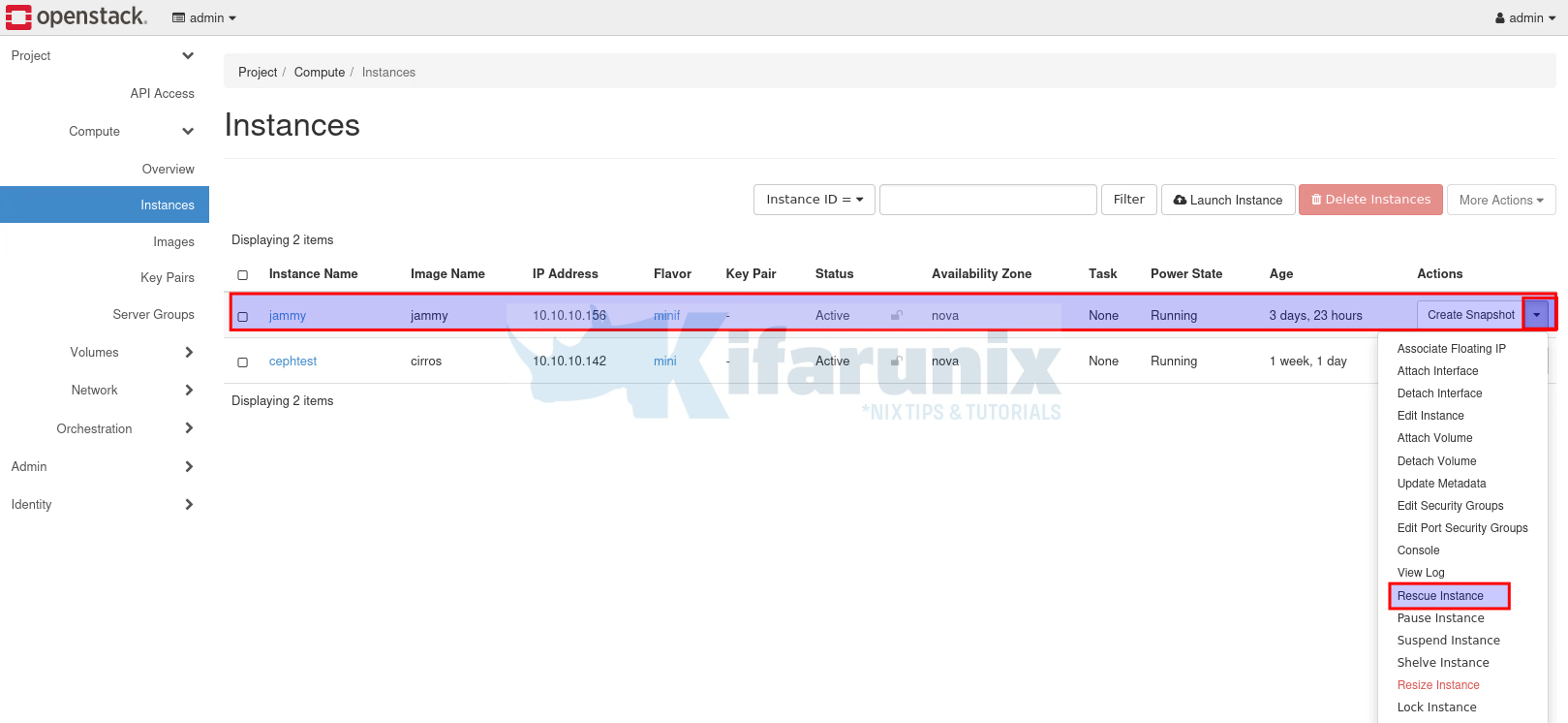
Task: Open the admin project selector dropdown
Action: pyautogui.click(x=204, y=17)
